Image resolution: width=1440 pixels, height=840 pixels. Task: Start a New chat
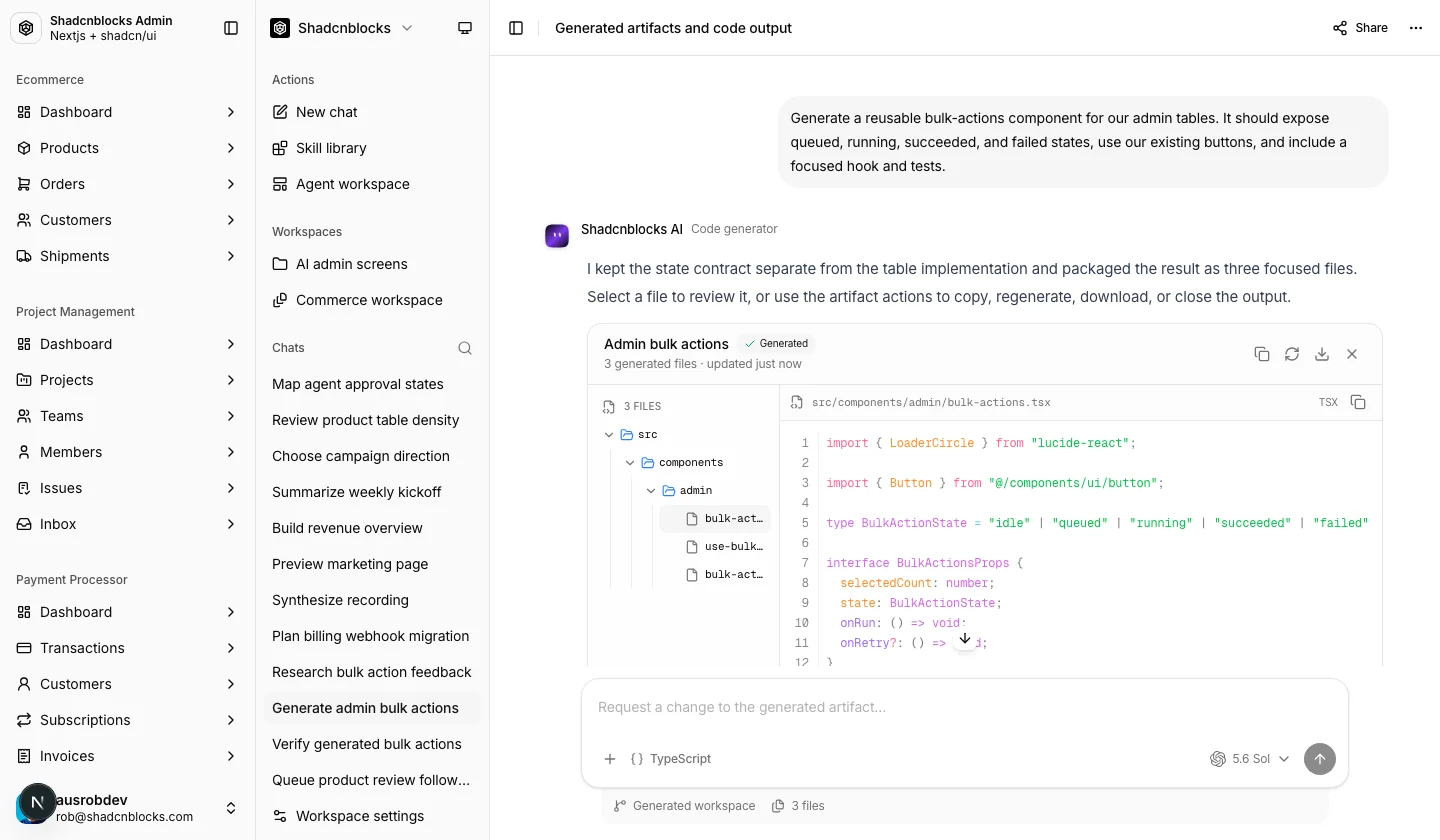[x=372, y=112]
